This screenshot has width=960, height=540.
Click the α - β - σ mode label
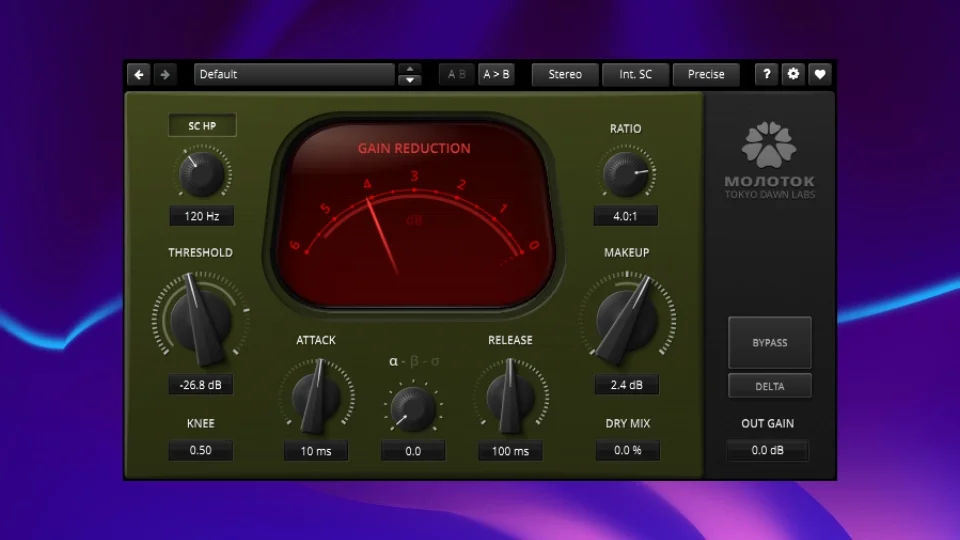coord(414,361)
